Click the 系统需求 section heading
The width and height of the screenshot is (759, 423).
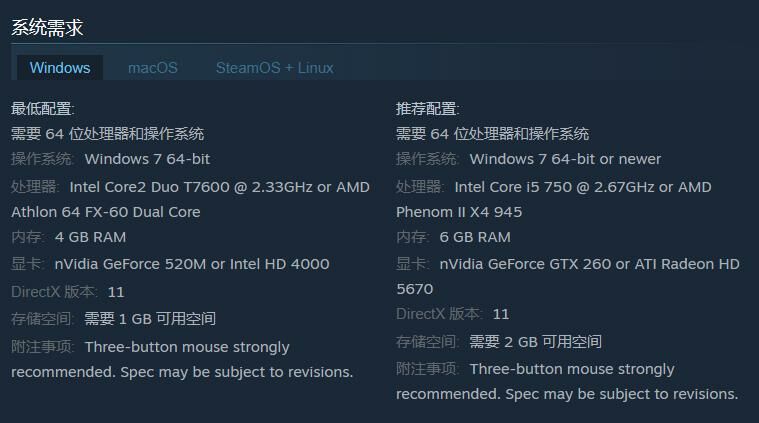point(47,28)
